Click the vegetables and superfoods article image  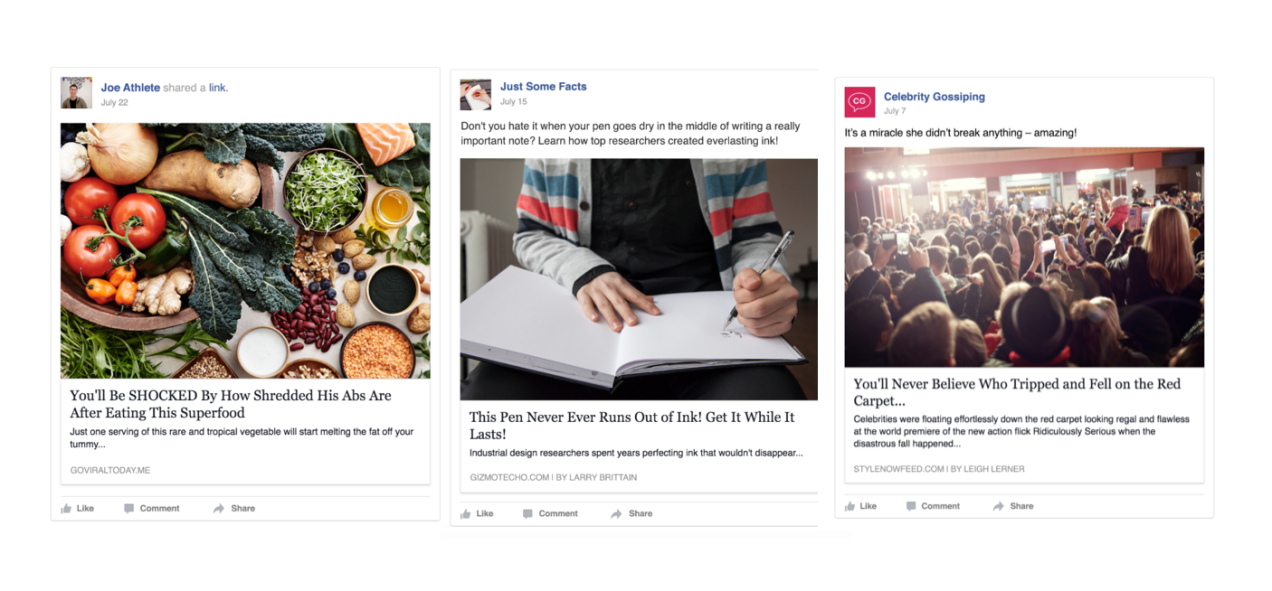(245, 250)
